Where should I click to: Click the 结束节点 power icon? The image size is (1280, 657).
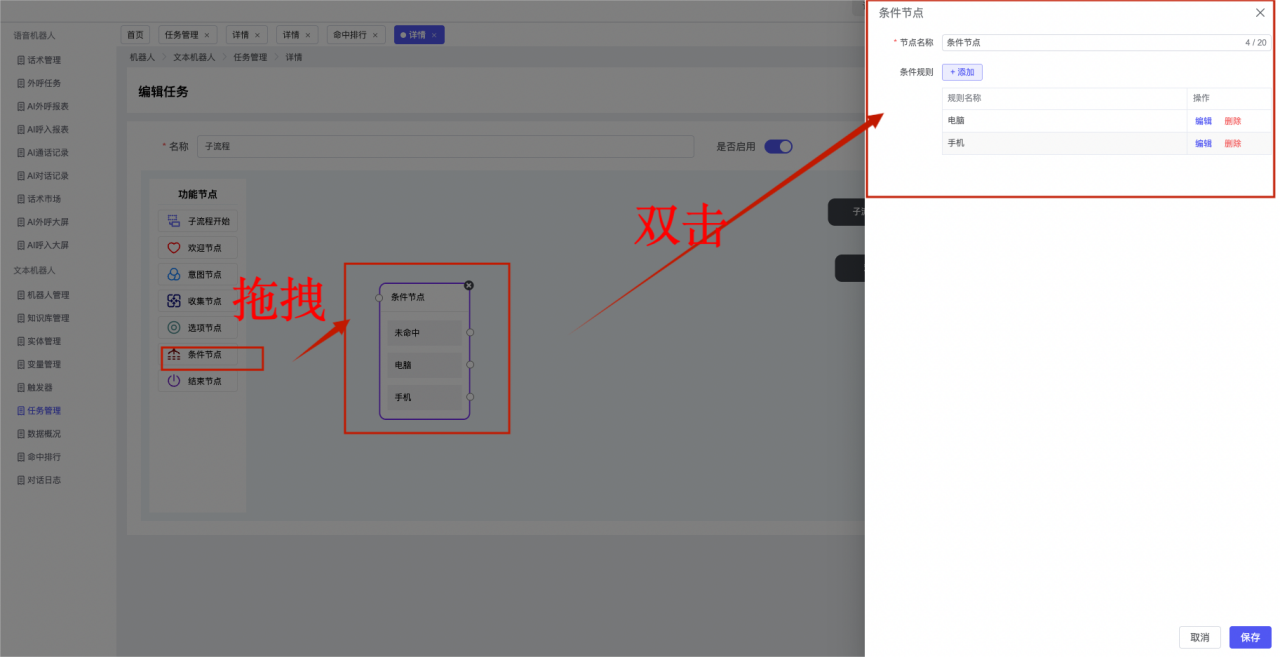[174, 381]
